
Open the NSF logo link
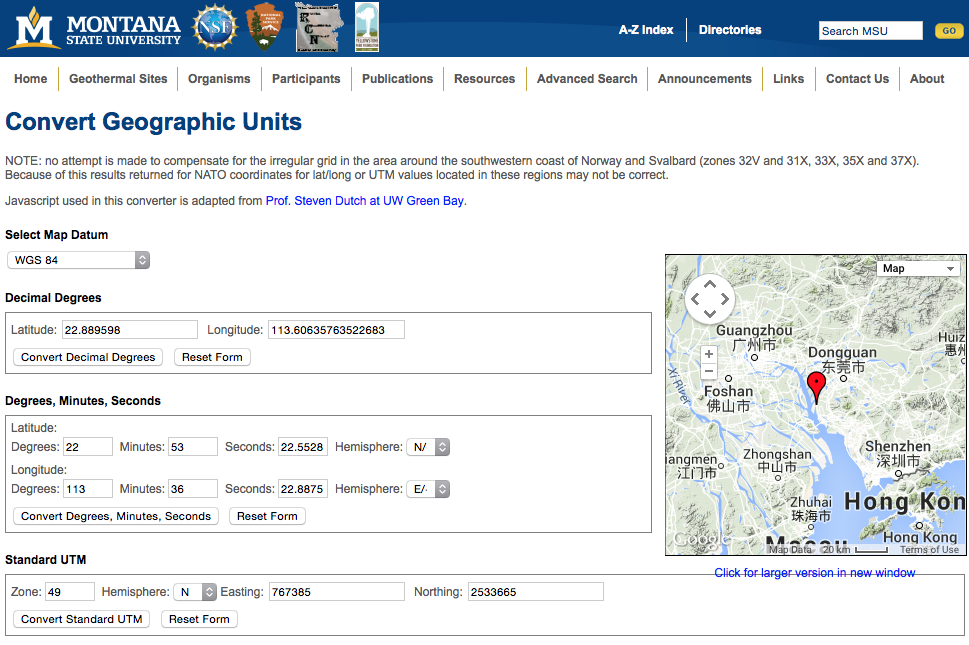214,28
